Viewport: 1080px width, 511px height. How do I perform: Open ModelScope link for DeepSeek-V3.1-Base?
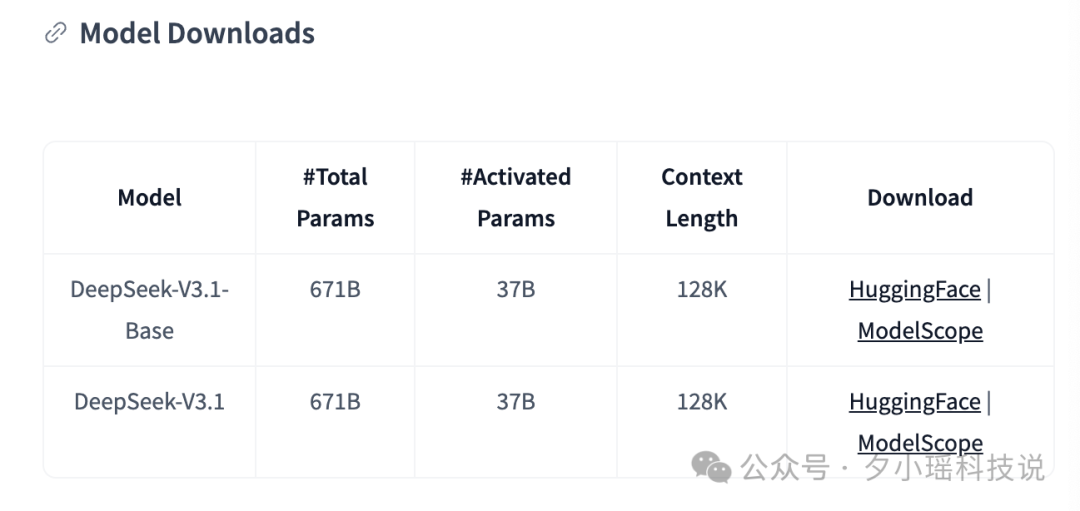coord(920,331)
